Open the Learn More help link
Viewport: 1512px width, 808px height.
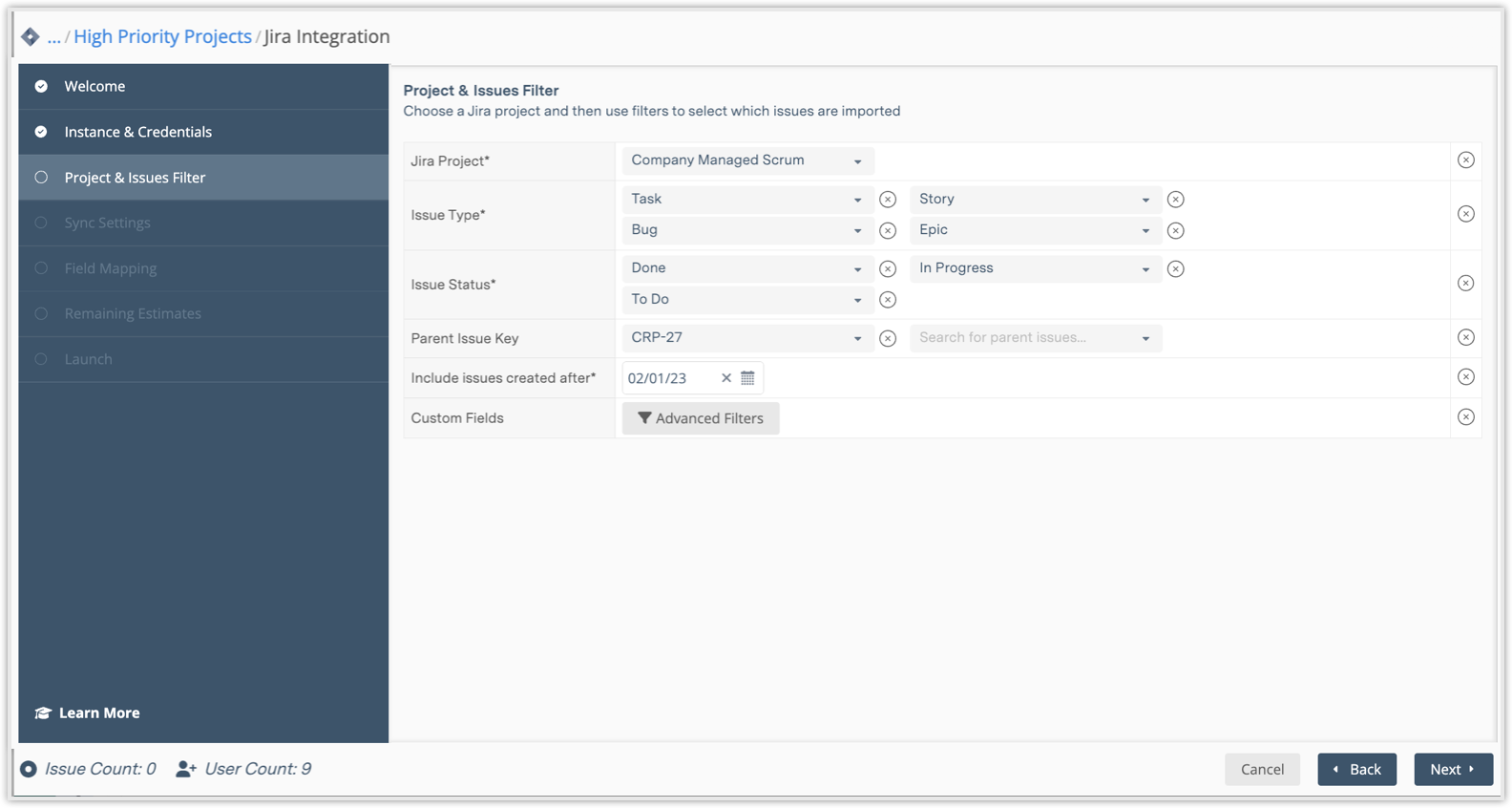(x=98, y=712)
